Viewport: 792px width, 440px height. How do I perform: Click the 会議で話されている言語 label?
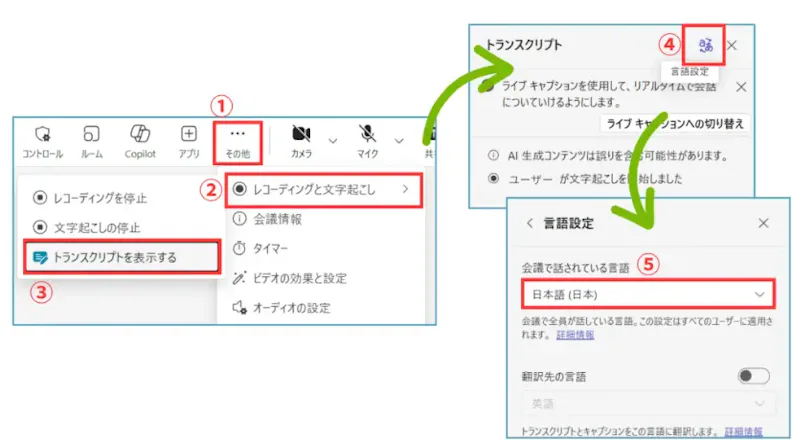tap(575, 268)
